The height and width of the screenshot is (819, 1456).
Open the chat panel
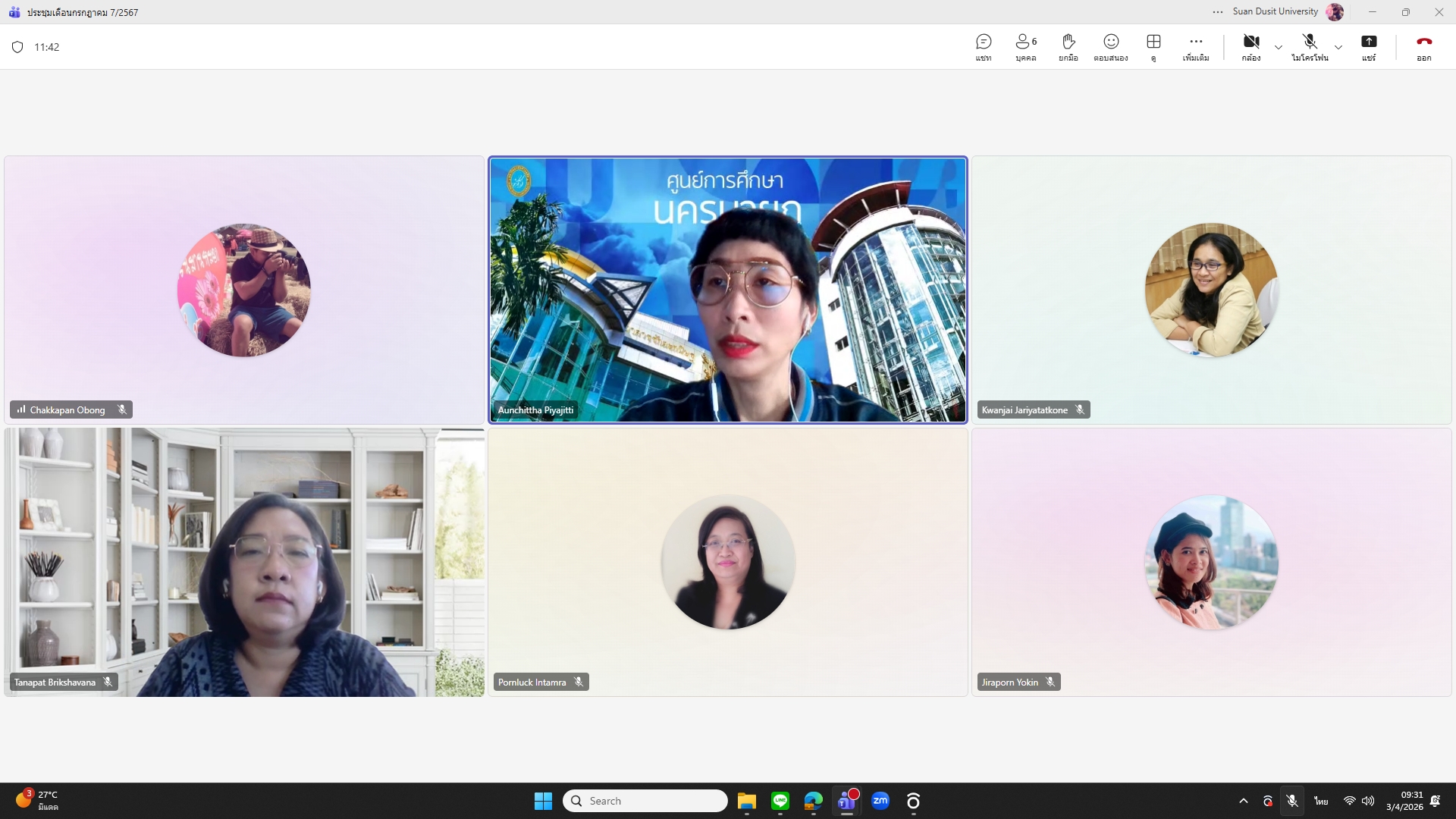[x=984, y=47]
